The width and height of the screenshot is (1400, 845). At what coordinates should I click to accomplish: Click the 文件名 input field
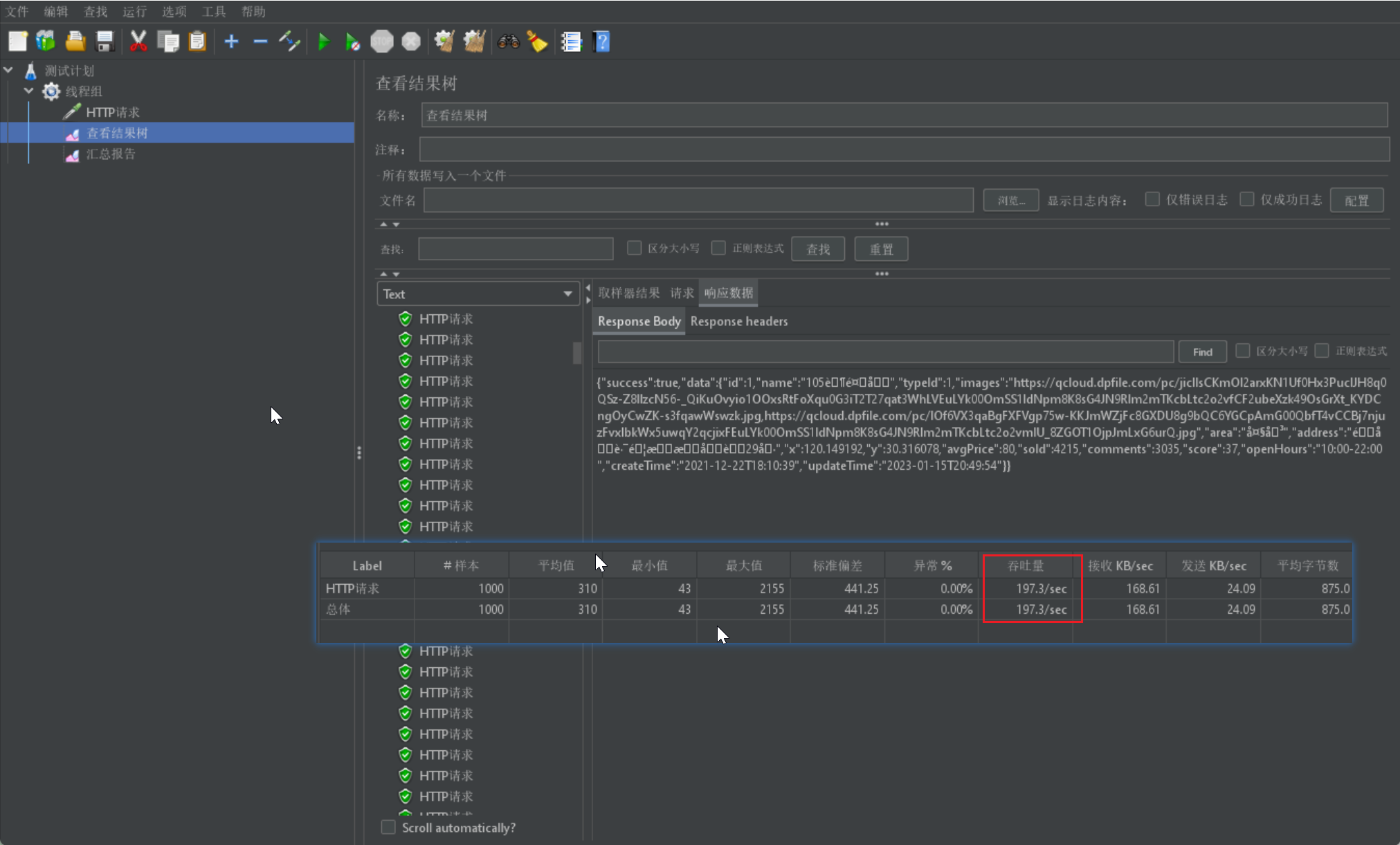pos(699,199)
